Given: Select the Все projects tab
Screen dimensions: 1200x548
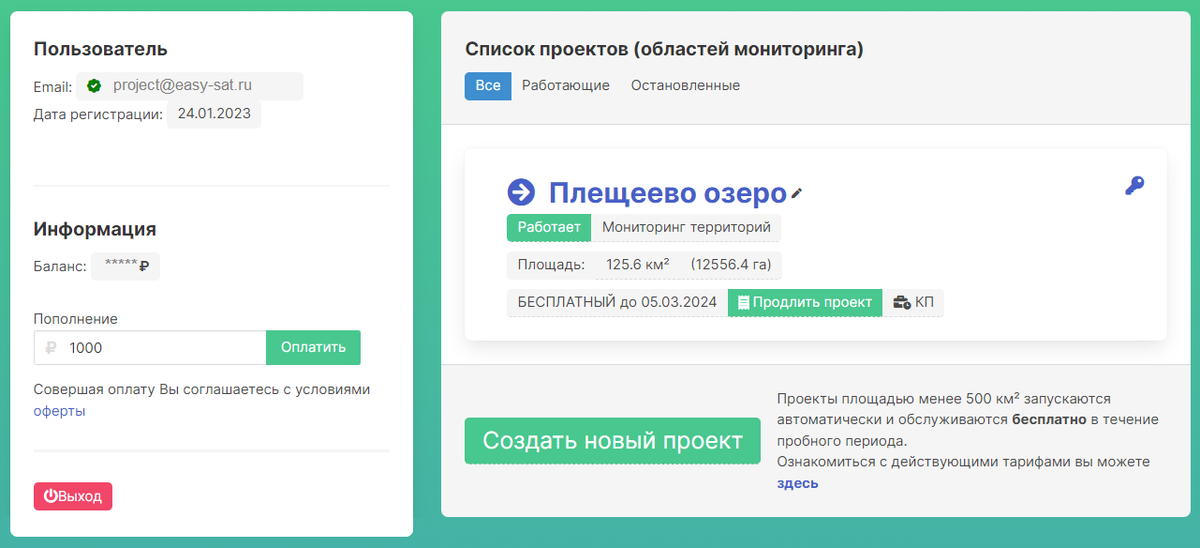Looking at the screenshot, I should (488, 86).
